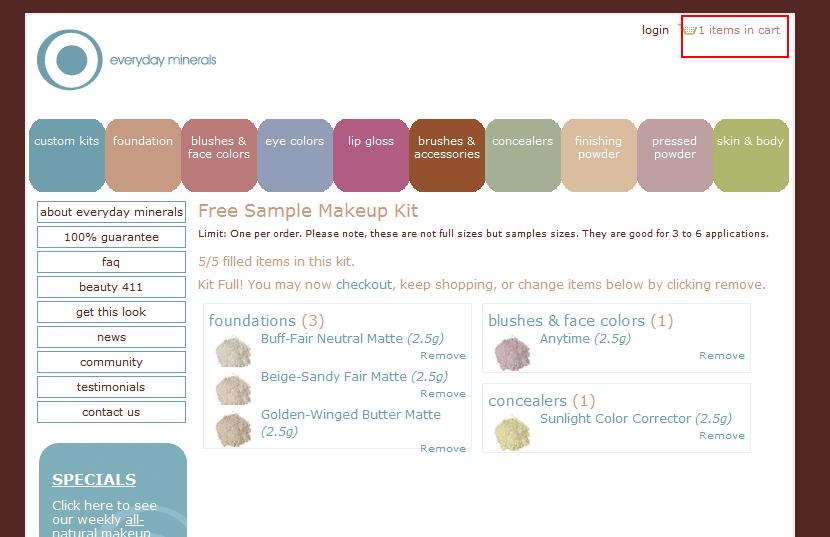Go to the pressed powder tab
The image size is (830, 537).
pyautogui.click(x=674, y=155)
